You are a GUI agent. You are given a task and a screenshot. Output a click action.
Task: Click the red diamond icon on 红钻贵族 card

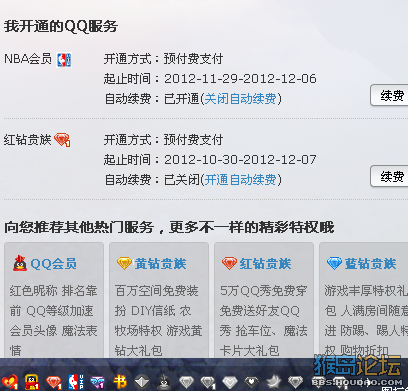point(229,263)
